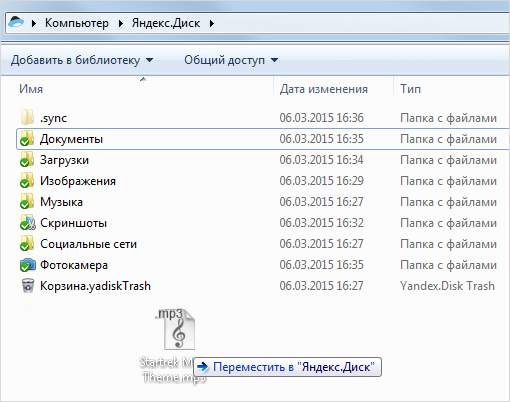This screenshot has width=510, height=402.
Task: Select the Документы folder icon
Action: (x=27, y=138)
